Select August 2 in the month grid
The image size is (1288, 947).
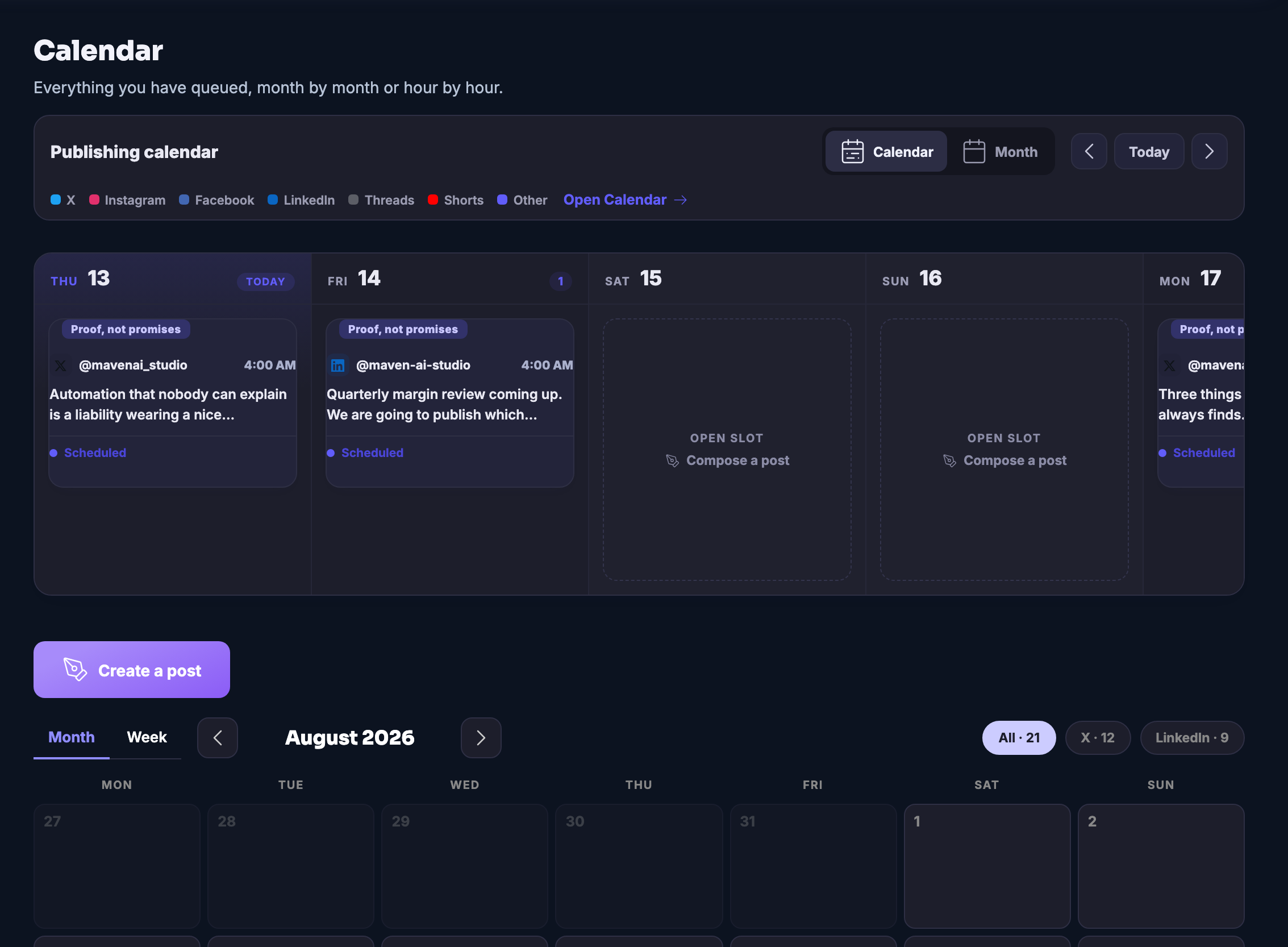1161,866
